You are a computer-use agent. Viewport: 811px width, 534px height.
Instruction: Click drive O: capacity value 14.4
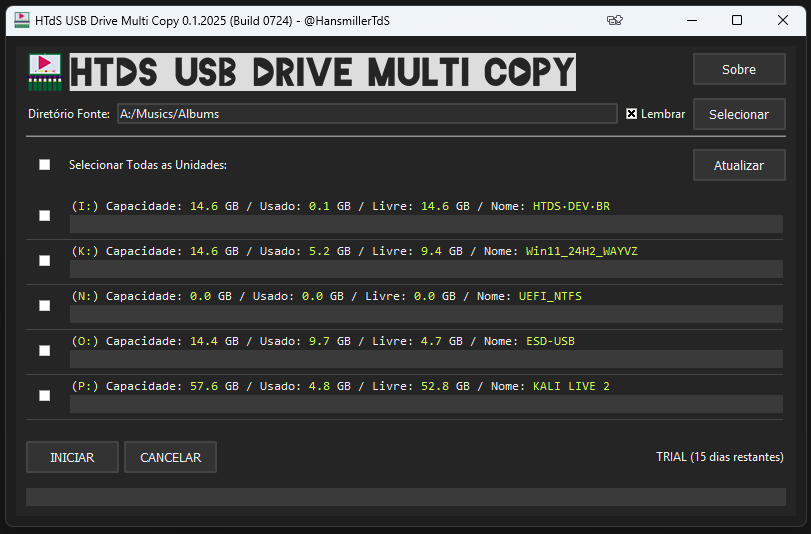point(204,341)
